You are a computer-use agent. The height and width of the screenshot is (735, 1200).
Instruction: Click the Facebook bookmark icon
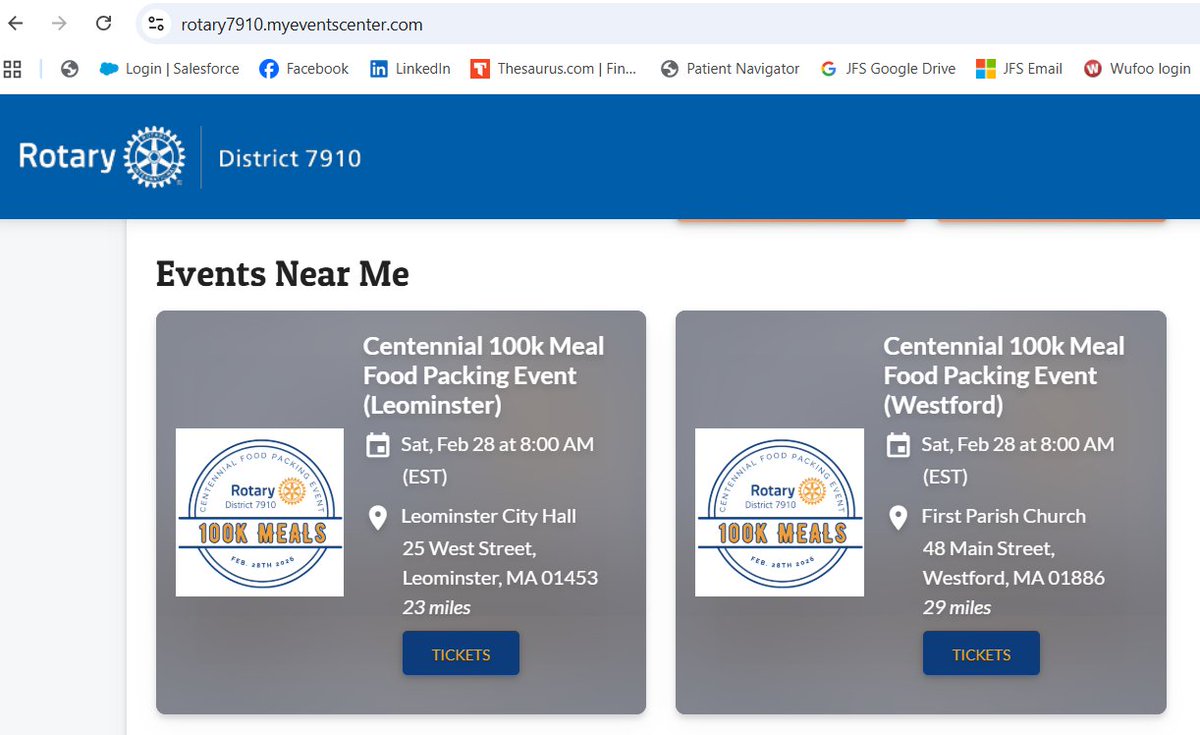(x=266, y=68)
